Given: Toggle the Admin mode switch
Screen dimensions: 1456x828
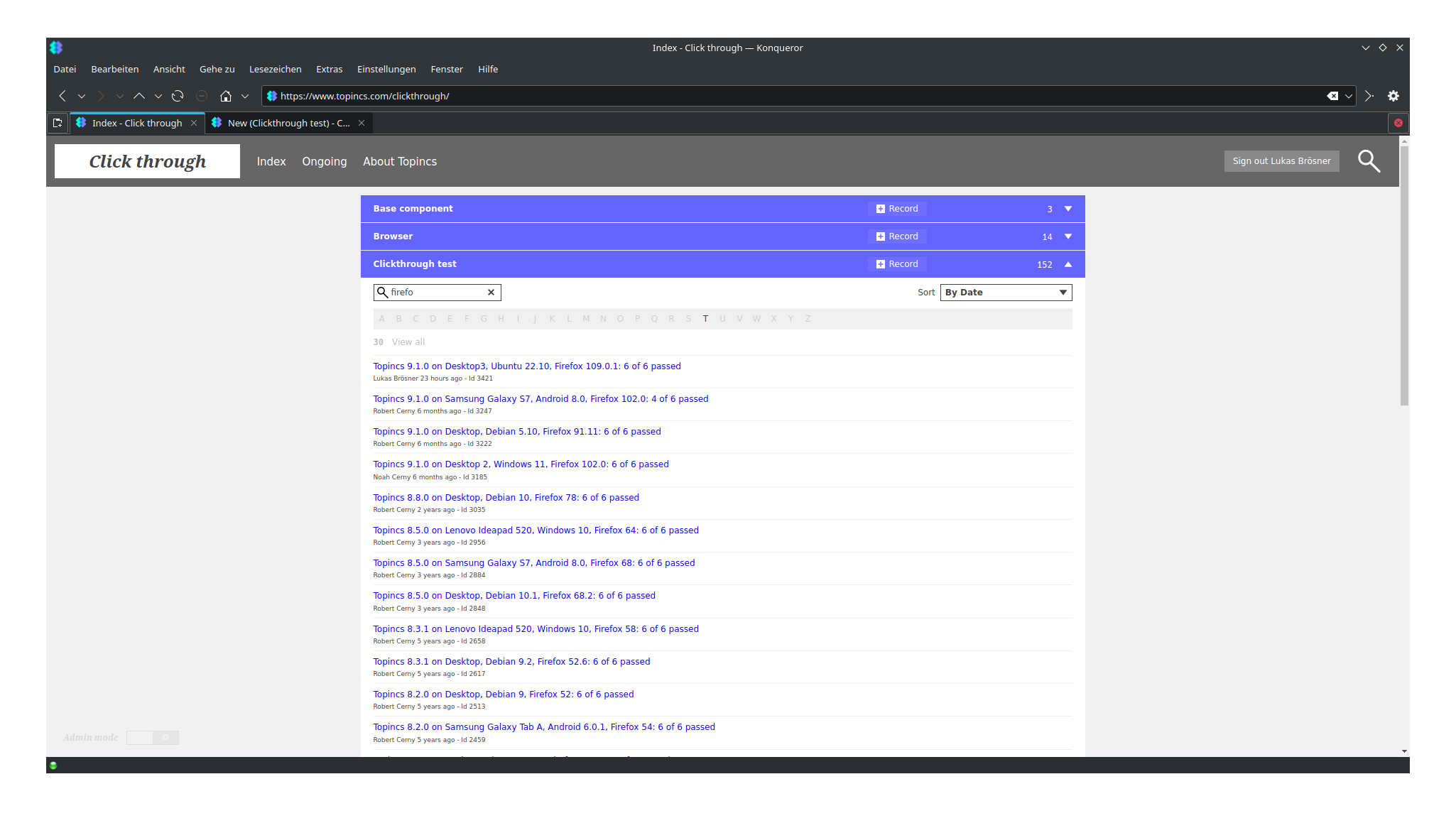Looking at the screenshot, I should [152, 738].
